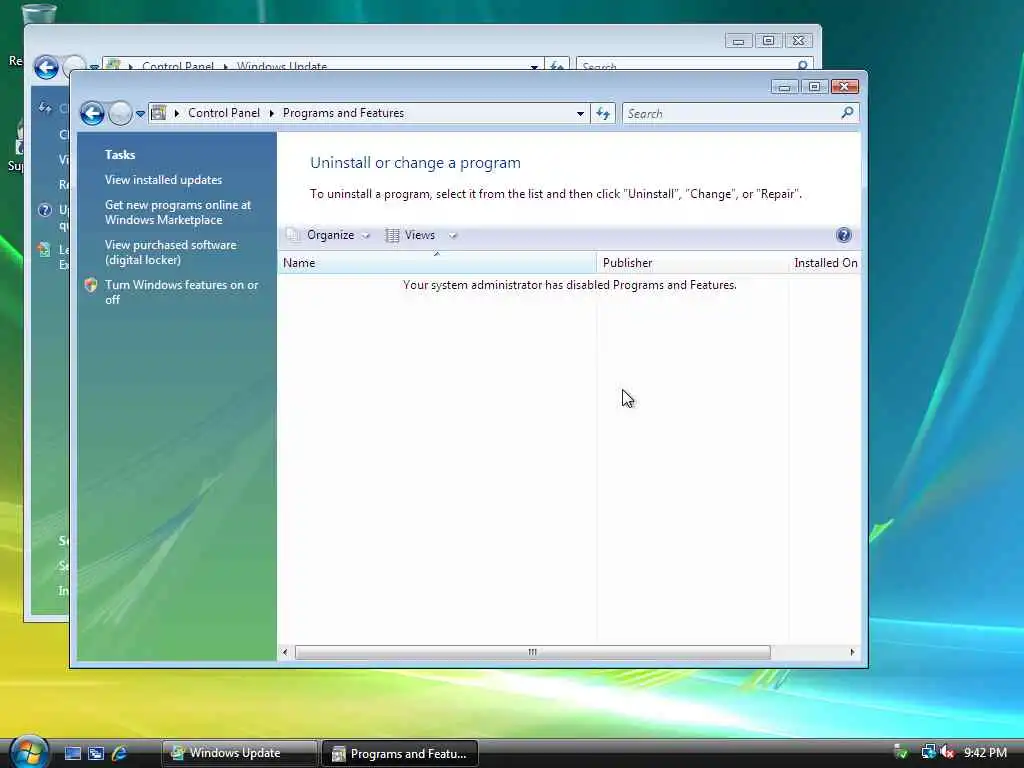Expand the Views dropdown arrow

click(453, 236)
